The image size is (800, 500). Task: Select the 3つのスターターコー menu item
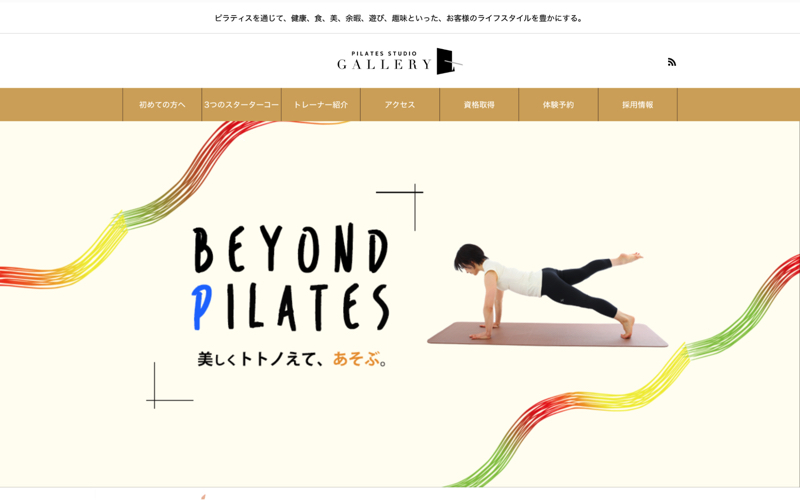click(241, 105)
